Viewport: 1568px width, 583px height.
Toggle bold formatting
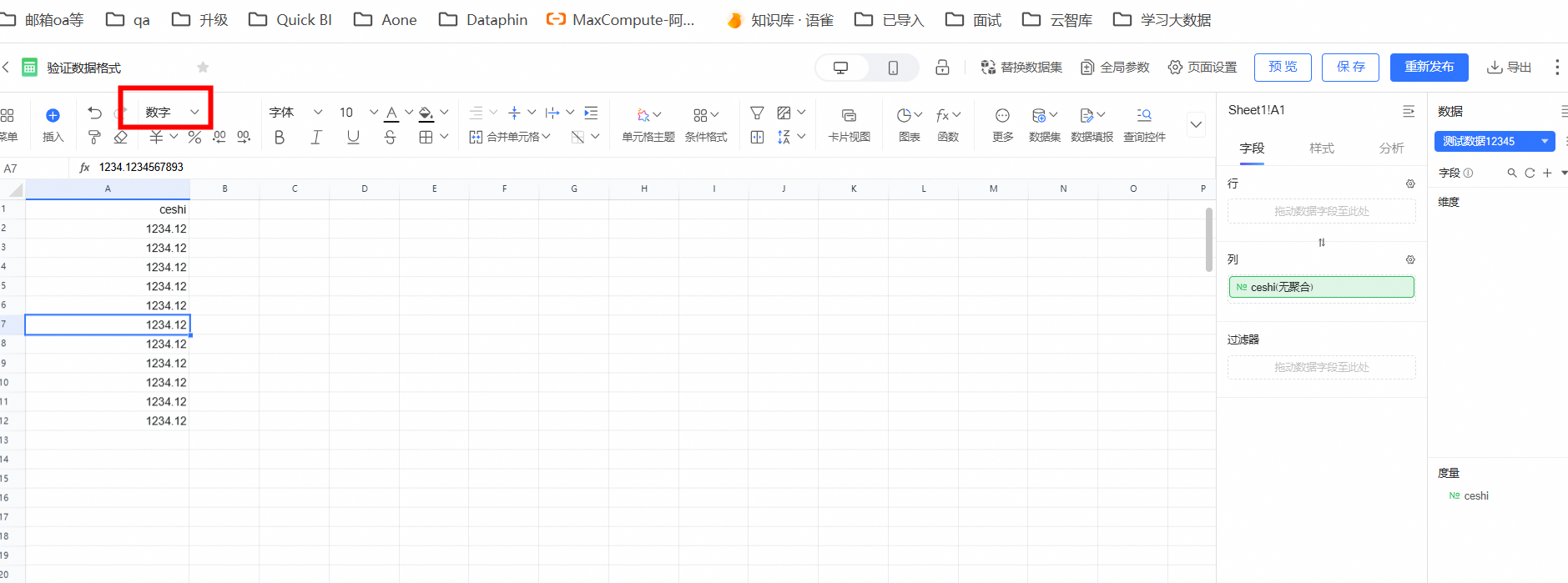click(280, 137)
